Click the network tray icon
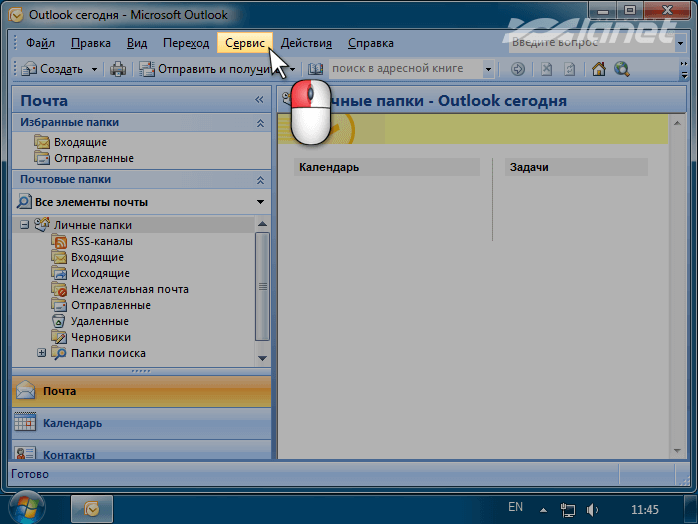Screen dimensions: 698x524 pyautogui.click(x=568, y=510)
